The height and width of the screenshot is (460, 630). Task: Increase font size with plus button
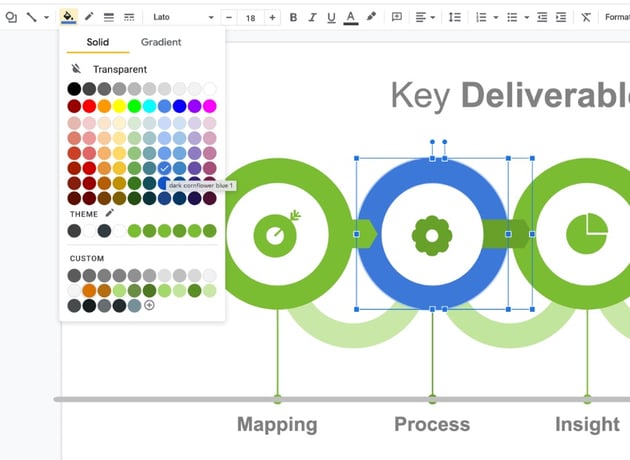pos(273,17)
